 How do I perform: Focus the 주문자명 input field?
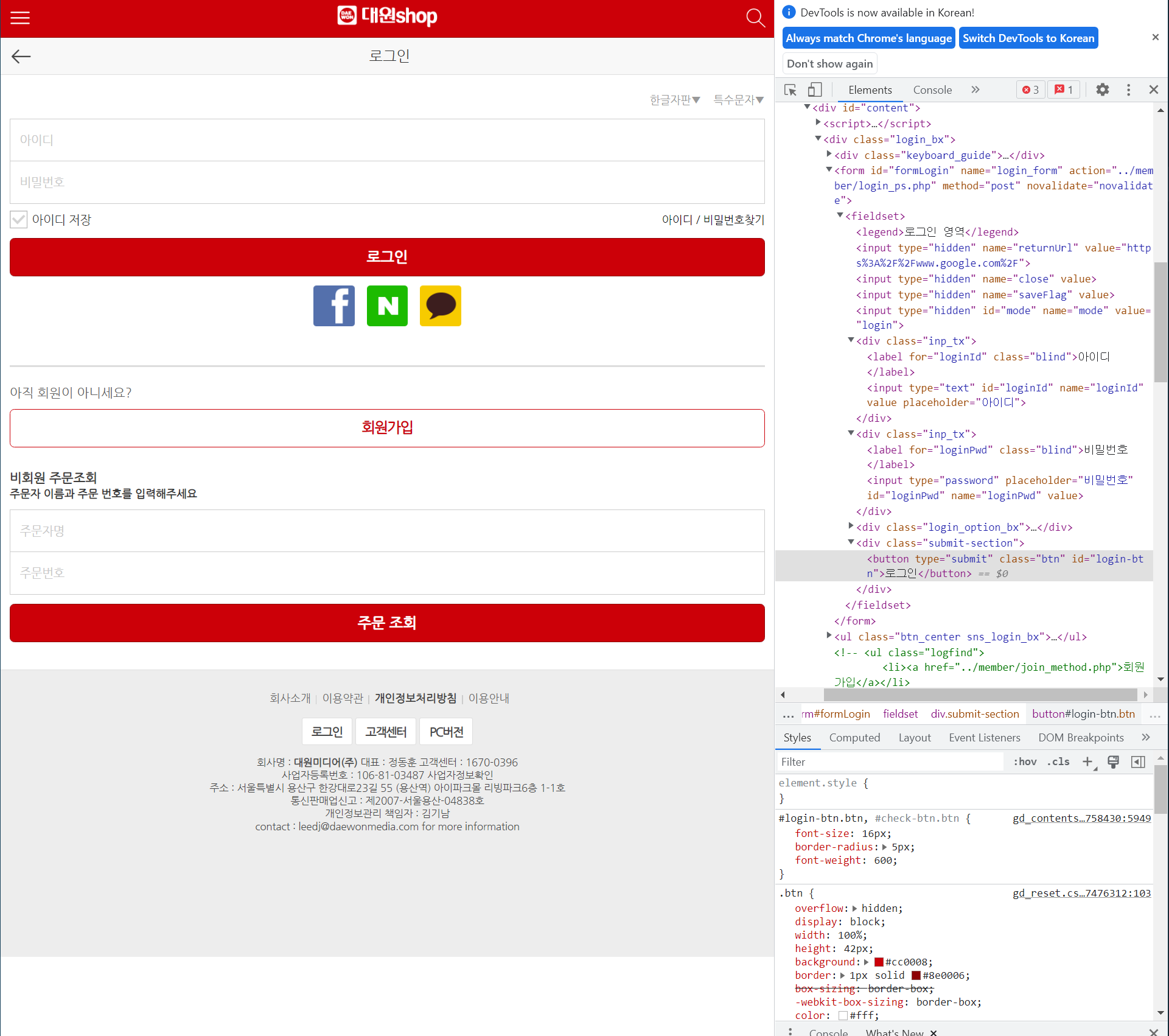point(387,531)
